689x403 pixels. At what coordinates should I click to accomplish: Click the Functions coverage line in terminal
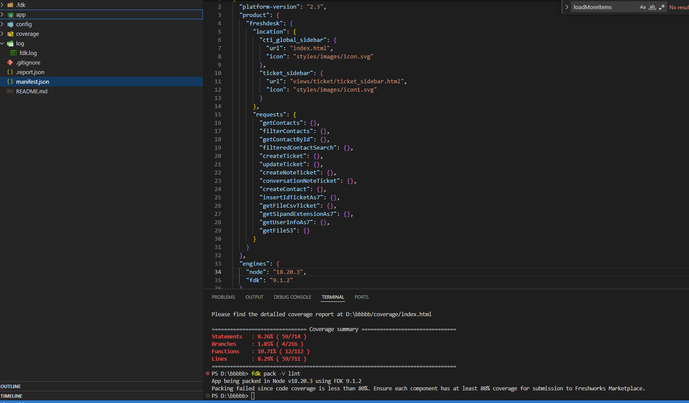pos(261,352)
